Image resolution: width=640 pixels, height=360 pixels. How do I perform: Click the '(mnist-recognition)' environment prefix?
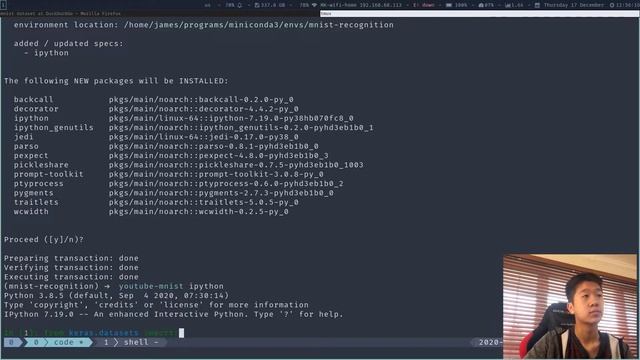point(51,287)
